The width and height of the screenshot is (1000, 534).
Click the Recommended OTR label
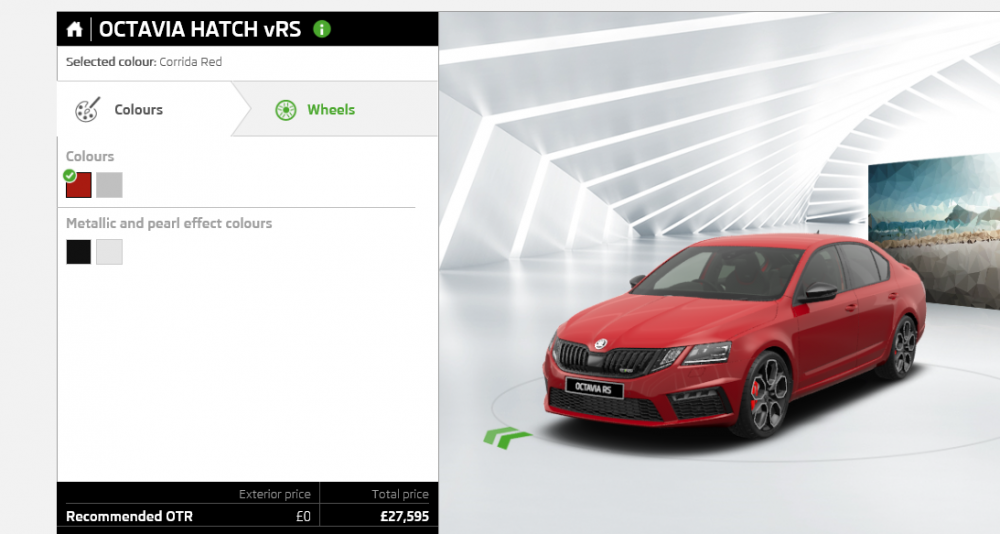(129, 516)
